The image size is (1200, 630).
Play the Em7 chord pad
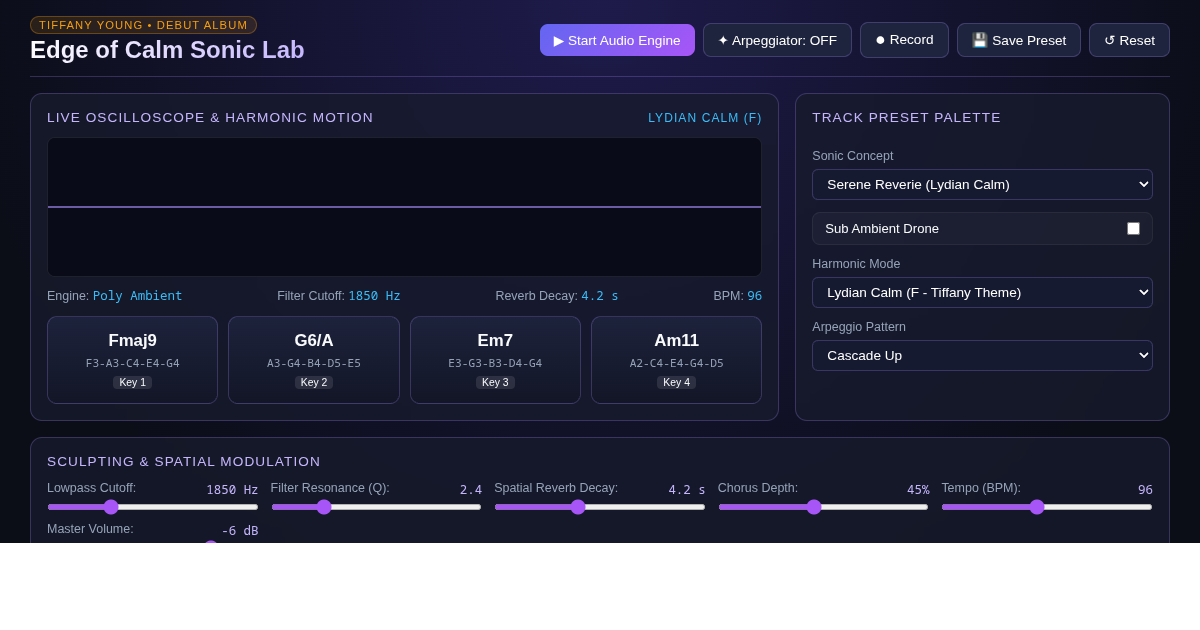[x=495, y=360]
